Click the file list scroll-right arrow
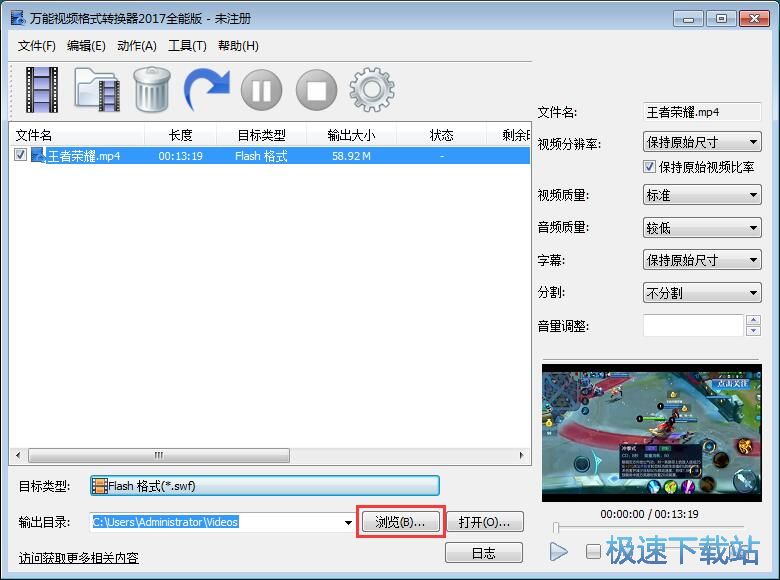The image size is (780, 580). pos(521,455)
